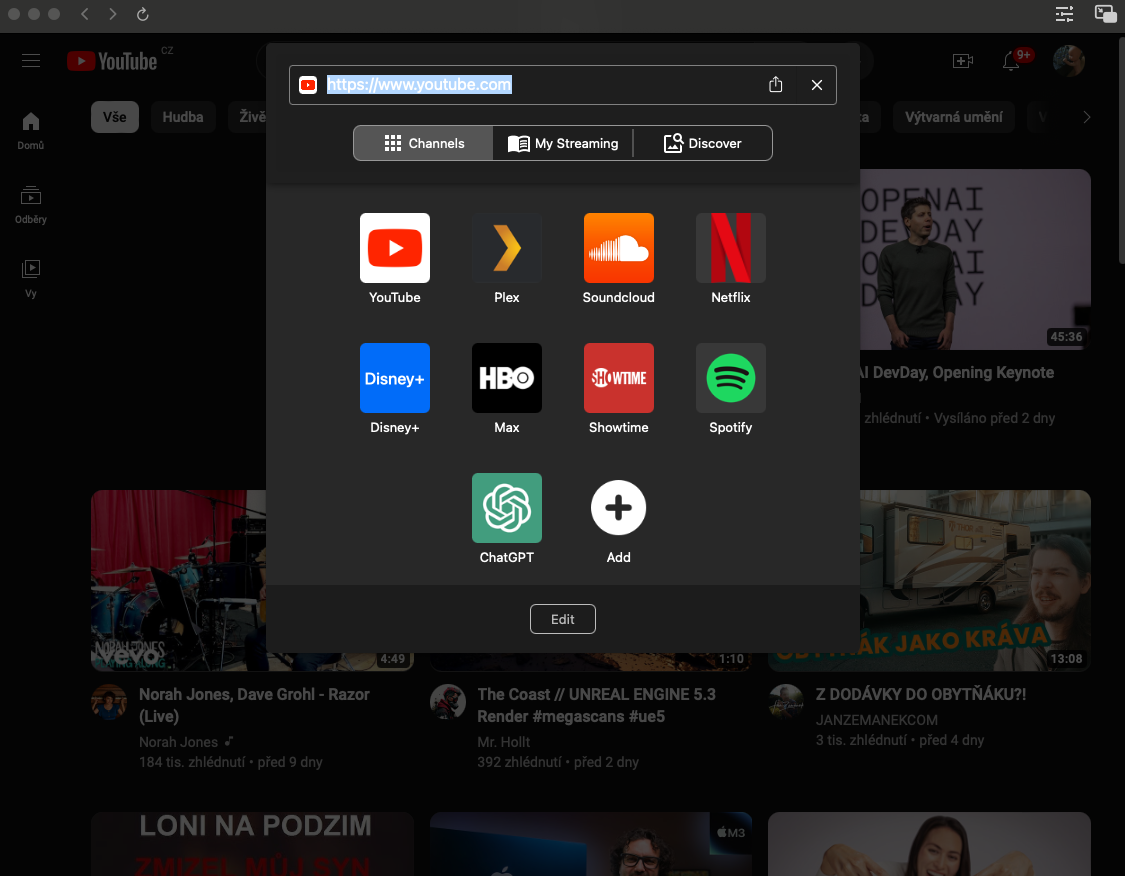Go back with the left arrow
This screenshot has width=1125, height=876.
point(85,14)
